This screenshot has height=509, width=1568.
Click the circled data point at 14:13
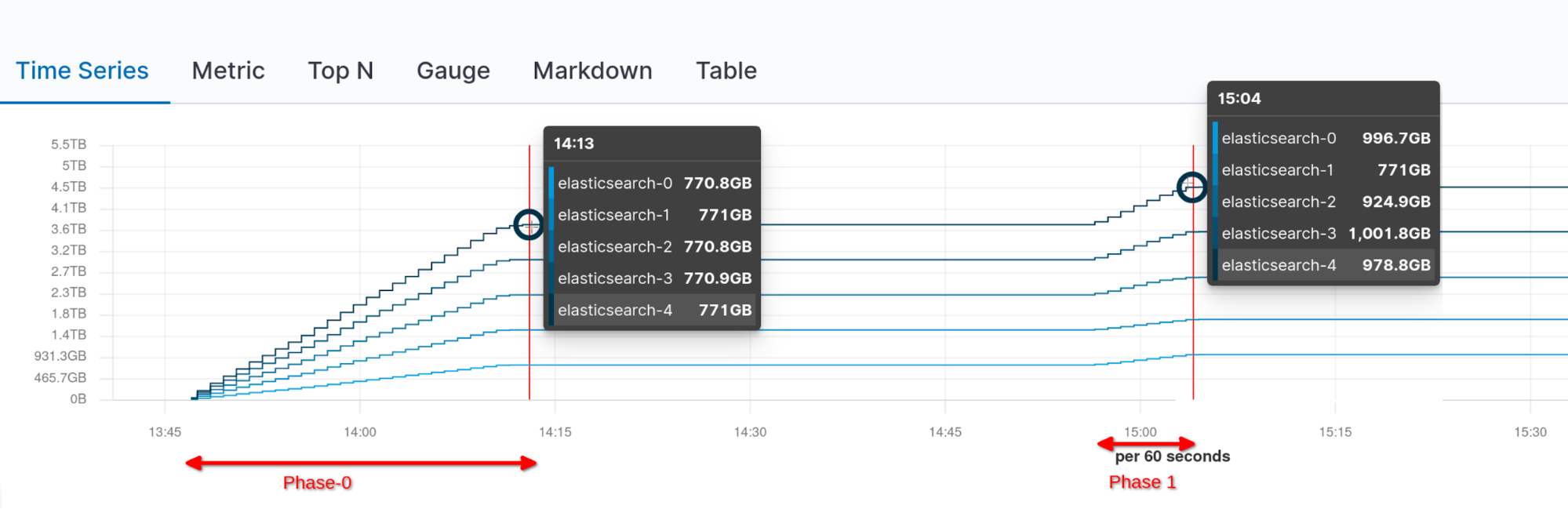point(529,225)
